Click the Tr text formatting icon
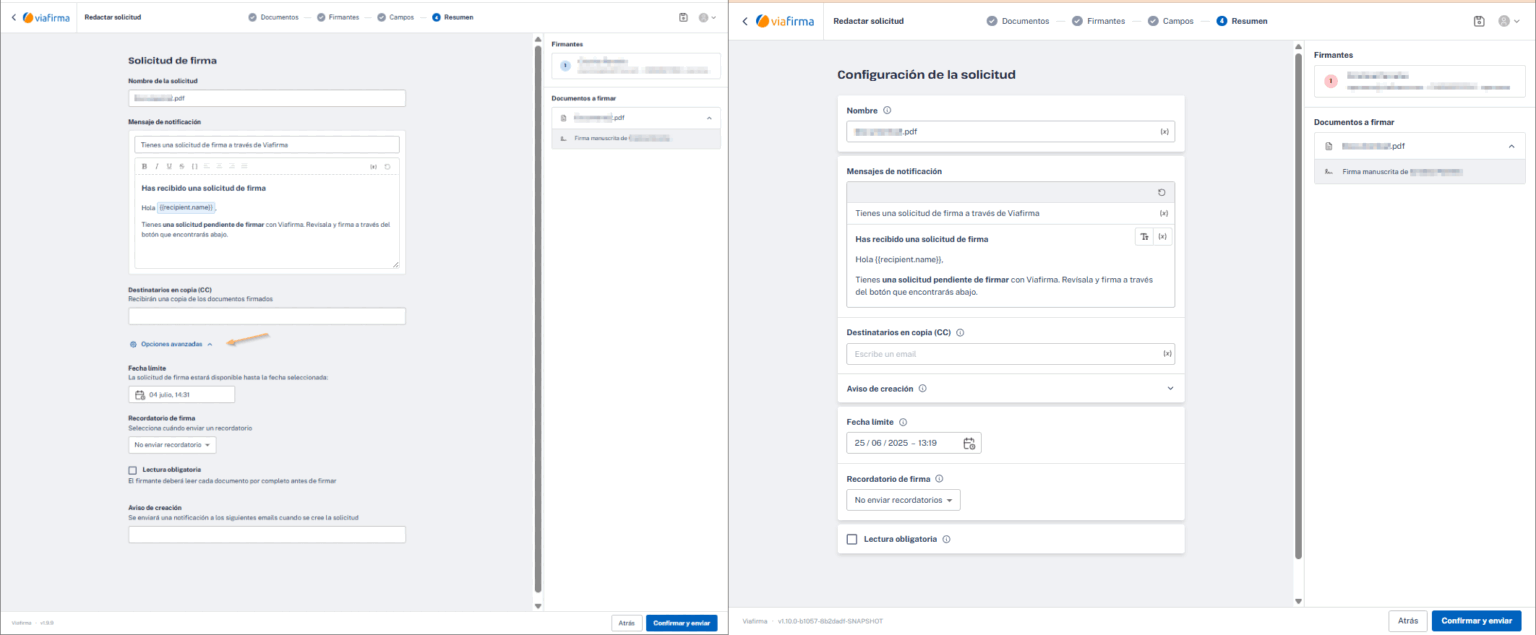This screenshot has width=1536, height=635. click(x=1145, y=236)
